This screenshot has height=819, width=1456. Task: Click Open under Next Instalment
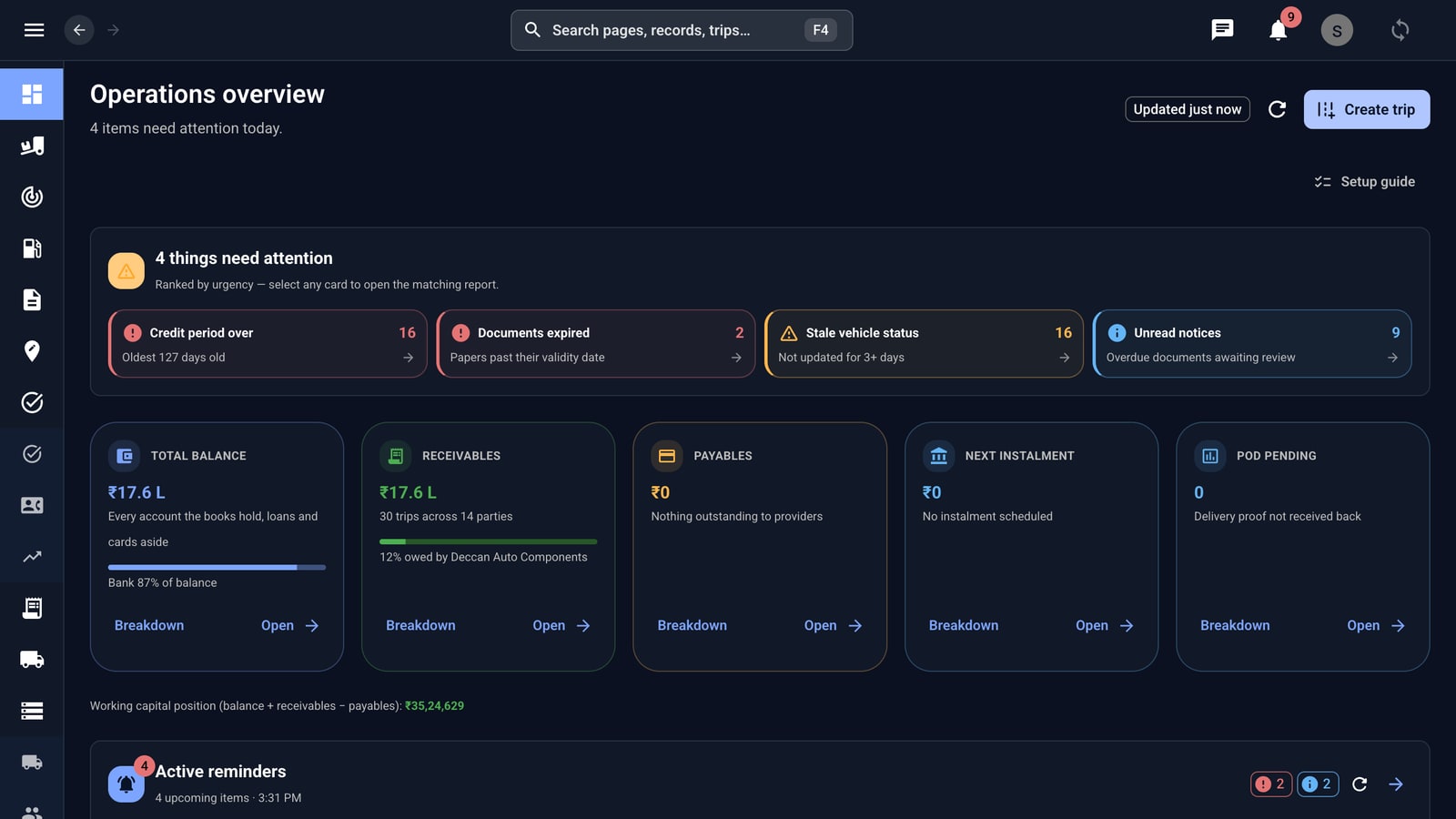click(1104, 625)
